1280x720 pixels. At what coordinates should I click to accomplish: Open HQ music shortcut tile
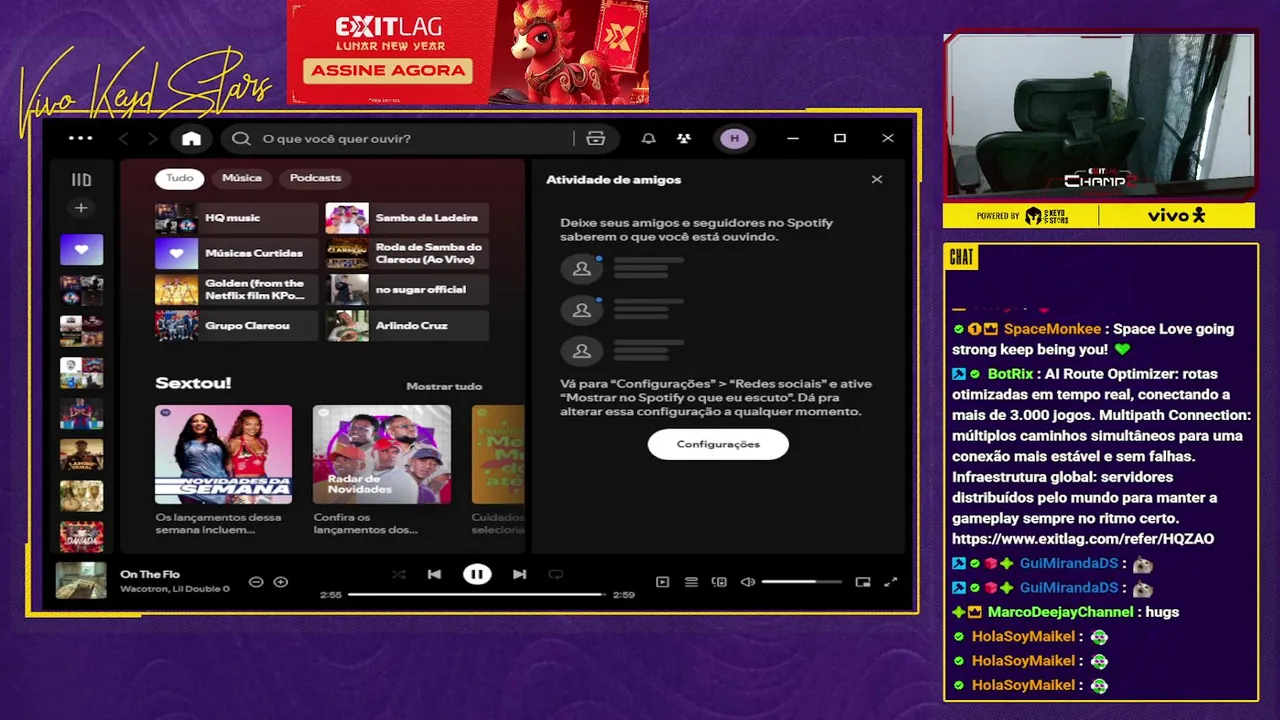236,218
